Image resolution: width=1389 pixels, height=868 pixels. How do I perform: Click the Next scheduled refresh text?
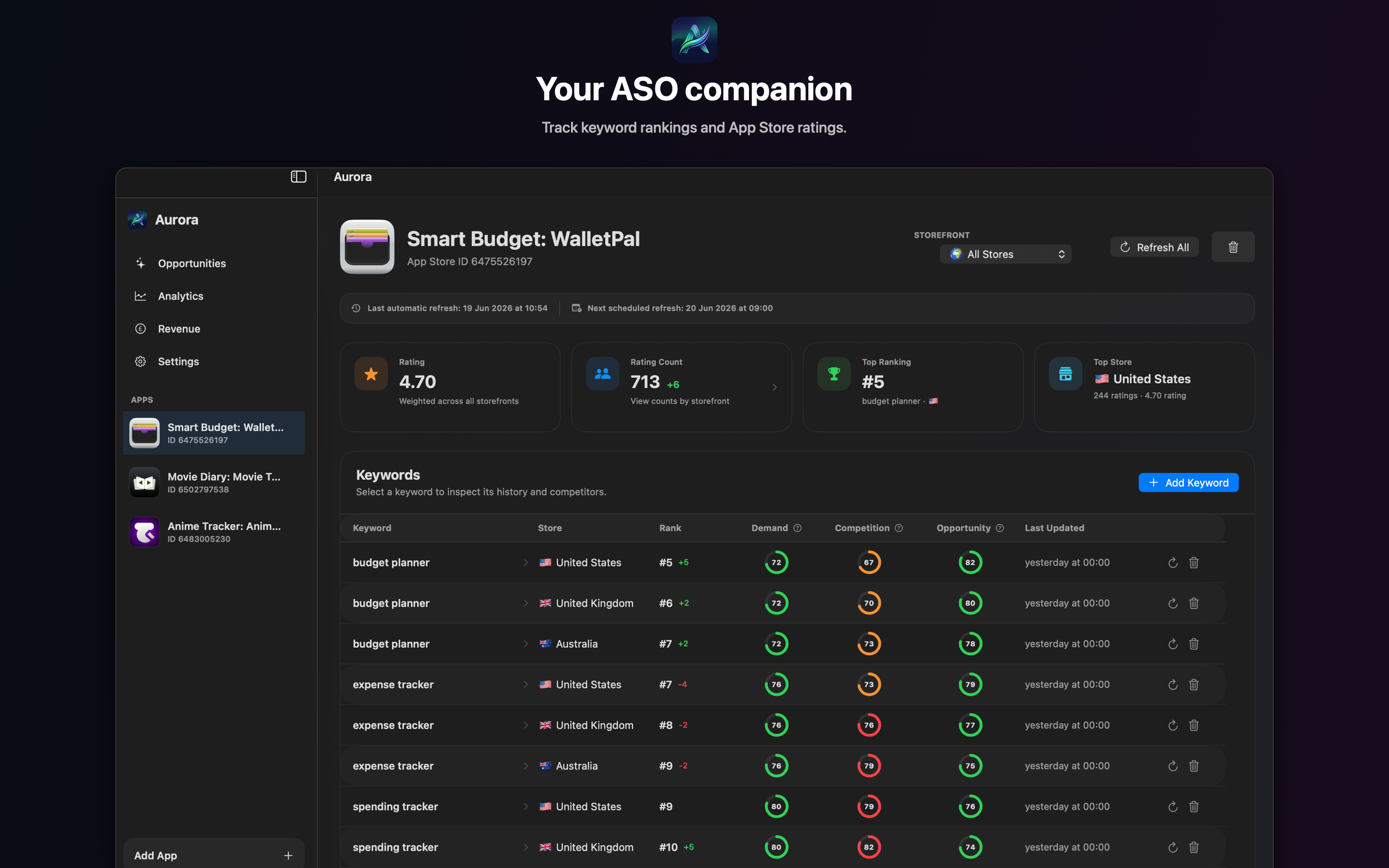[680, 308]
